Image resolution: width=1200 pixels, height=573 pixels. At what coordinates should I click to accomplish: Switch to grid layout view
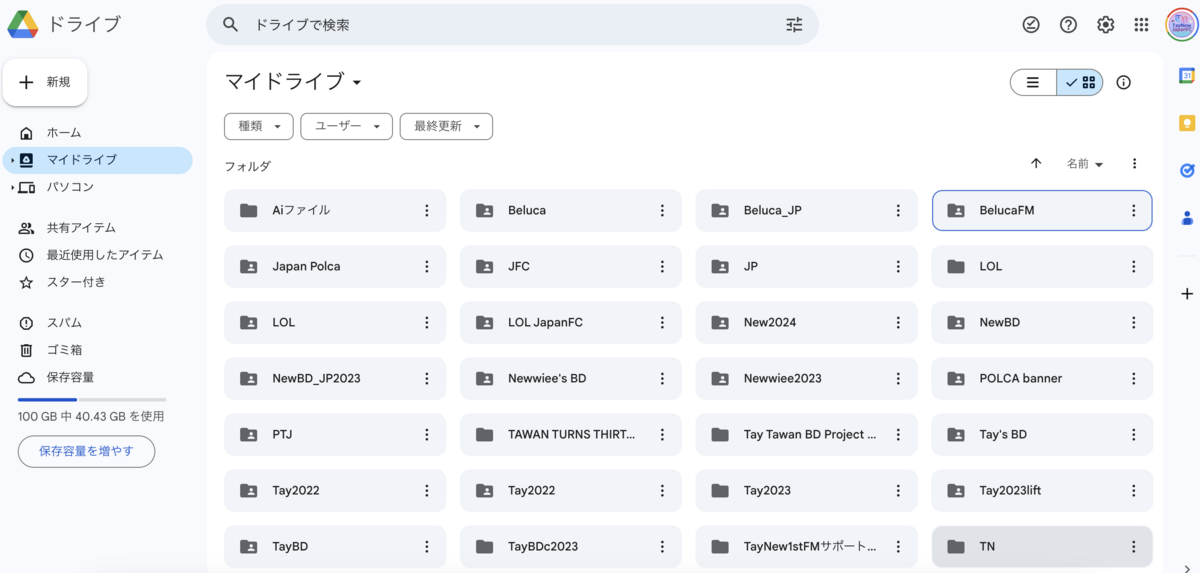1080,82
